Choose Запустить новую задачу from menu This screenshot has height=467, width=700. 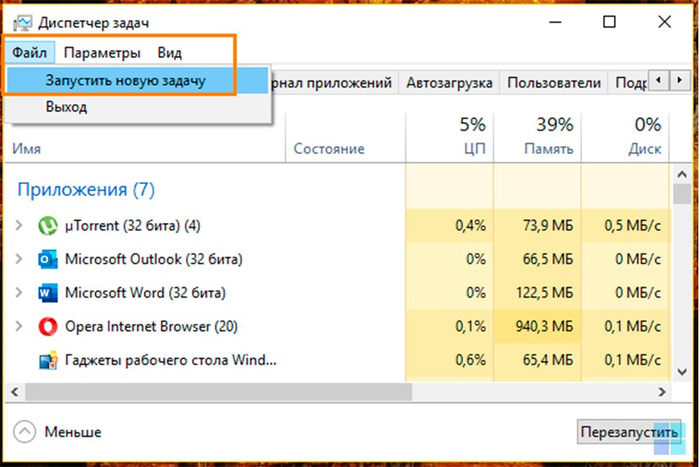[125, 80]
